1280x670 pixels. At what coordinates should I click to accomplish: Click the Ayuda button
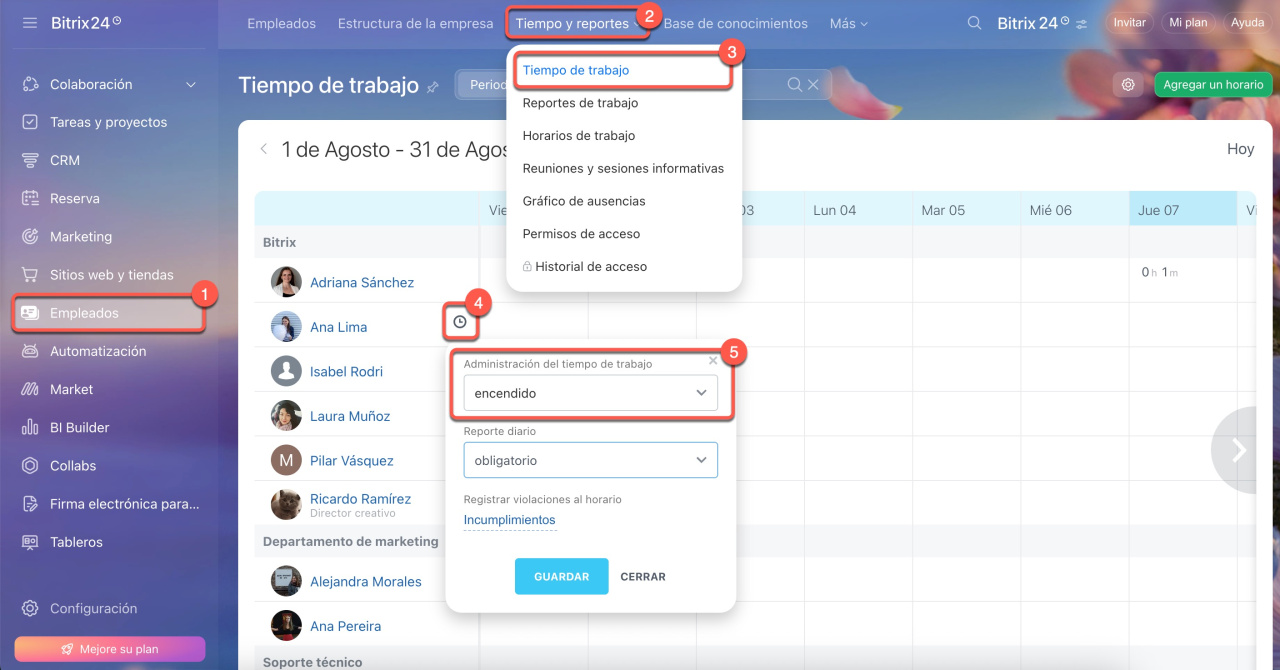click(1247, 23)
